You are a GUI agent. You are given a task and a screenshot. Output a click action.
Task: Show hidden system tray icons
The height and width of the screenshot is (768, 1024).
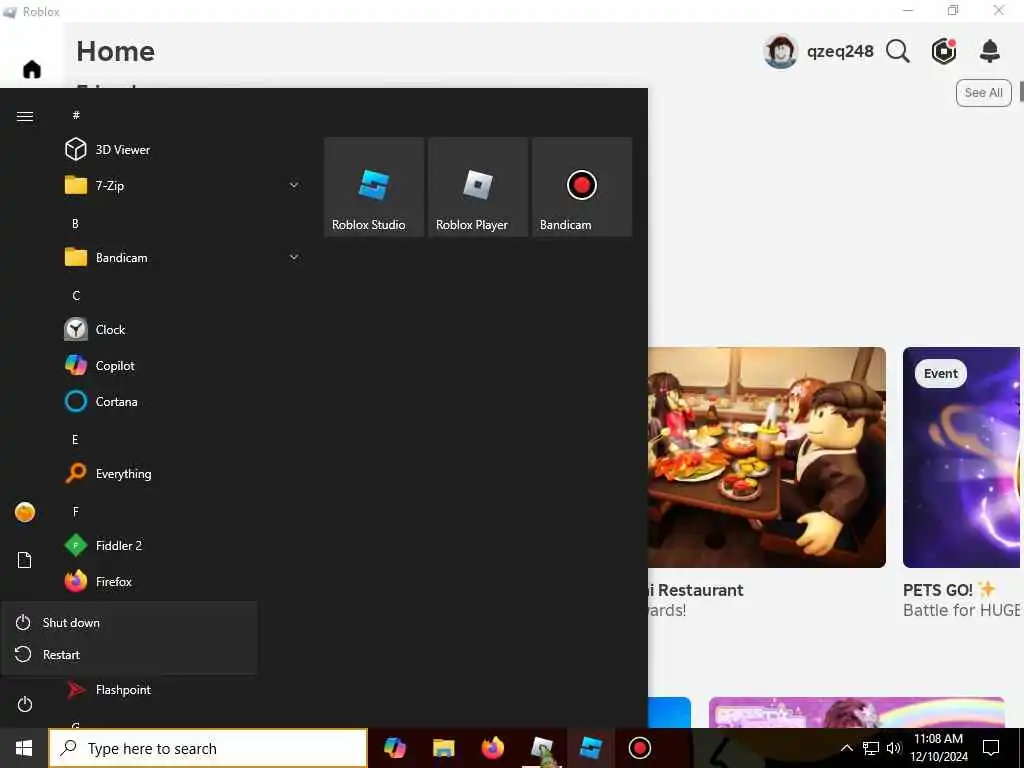[x=846, y=748]
